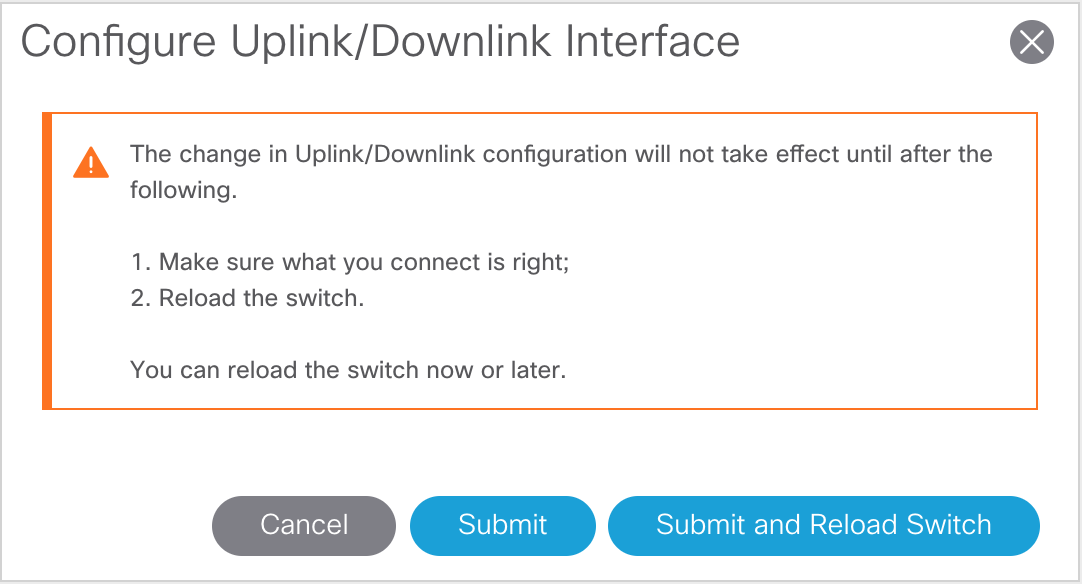
Task: Choose to submit and reload the switch now
Action: tap(823, 525)
